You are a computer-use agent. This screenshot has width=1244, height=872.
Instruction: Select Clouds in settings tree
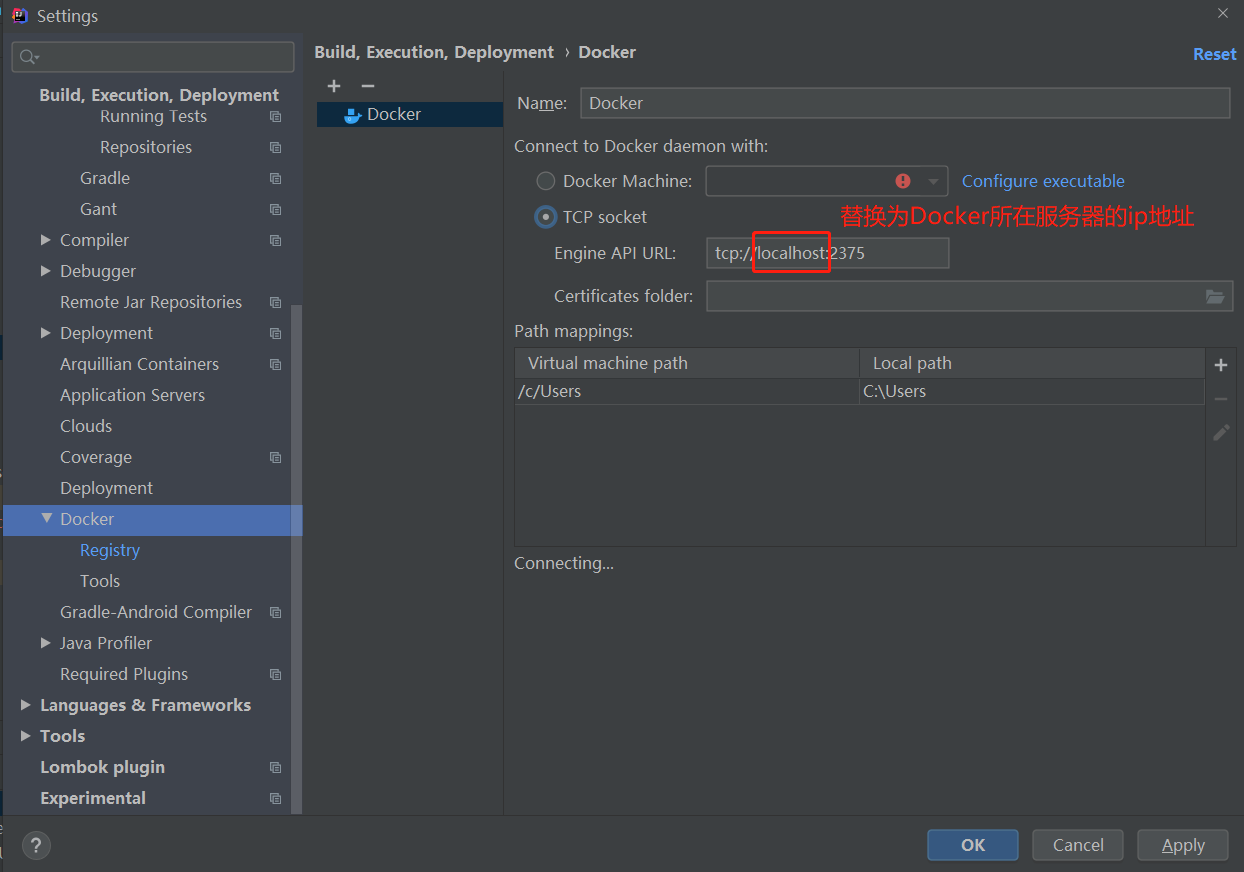click(x=86, y=426)
